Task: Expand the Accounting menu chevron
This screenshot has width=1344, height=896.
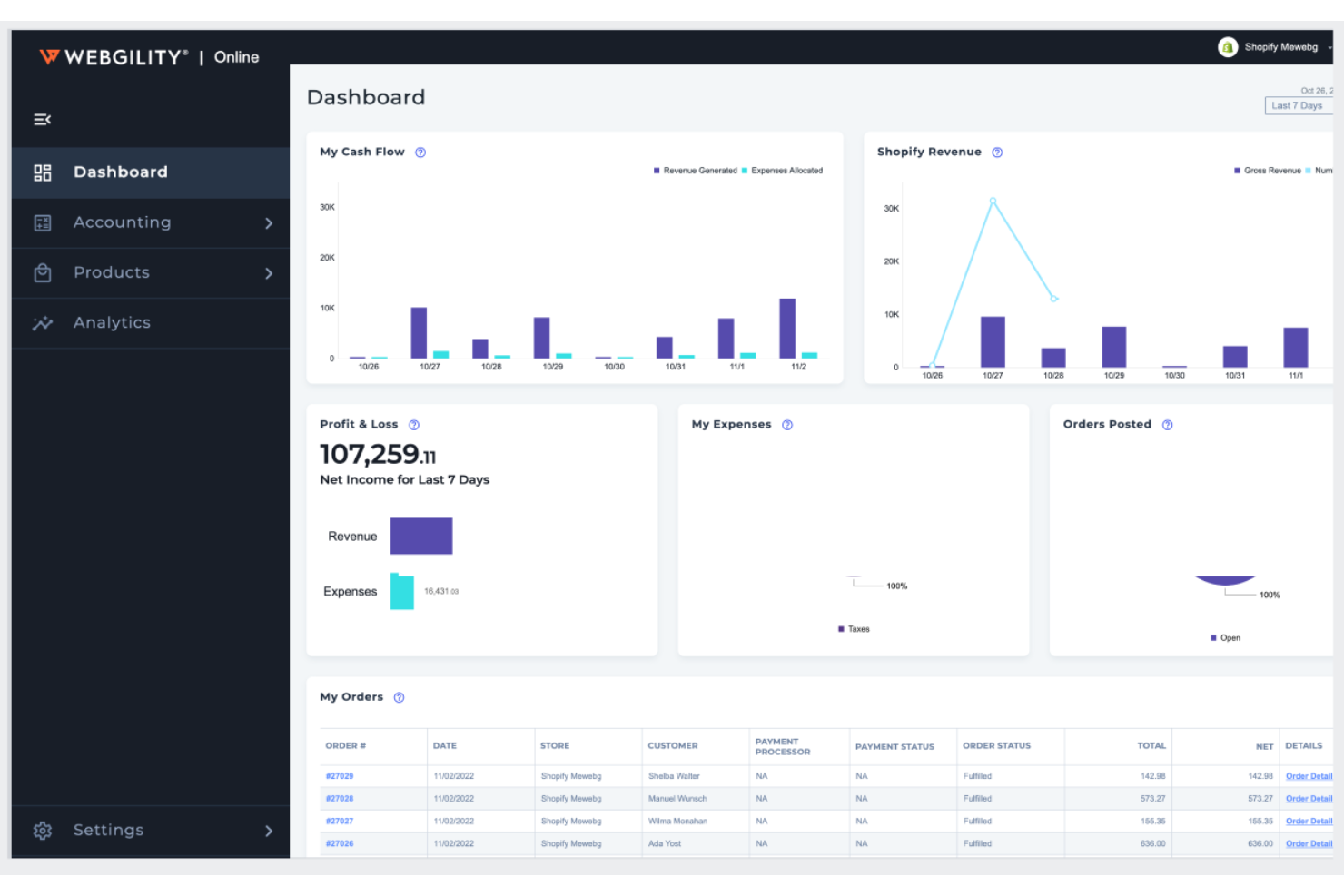Action: click(x=269, y=223)
